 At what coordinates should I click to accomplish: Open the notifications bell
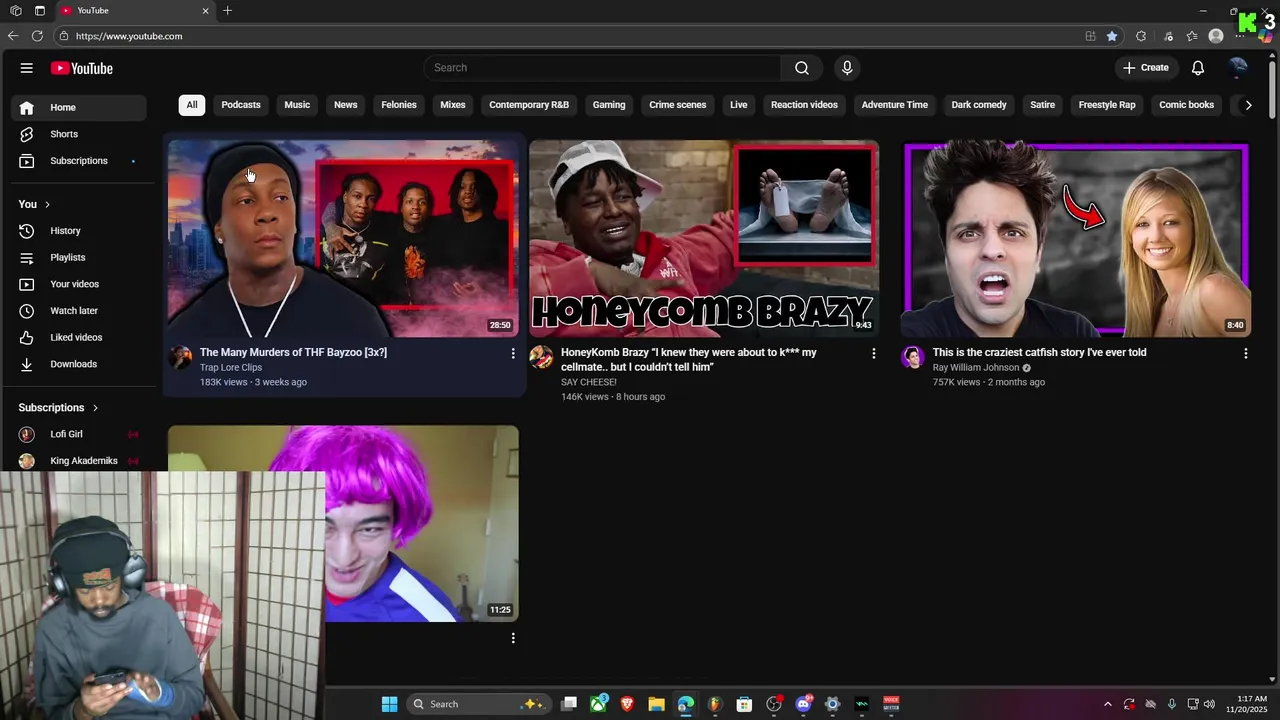click(1198, 68)
